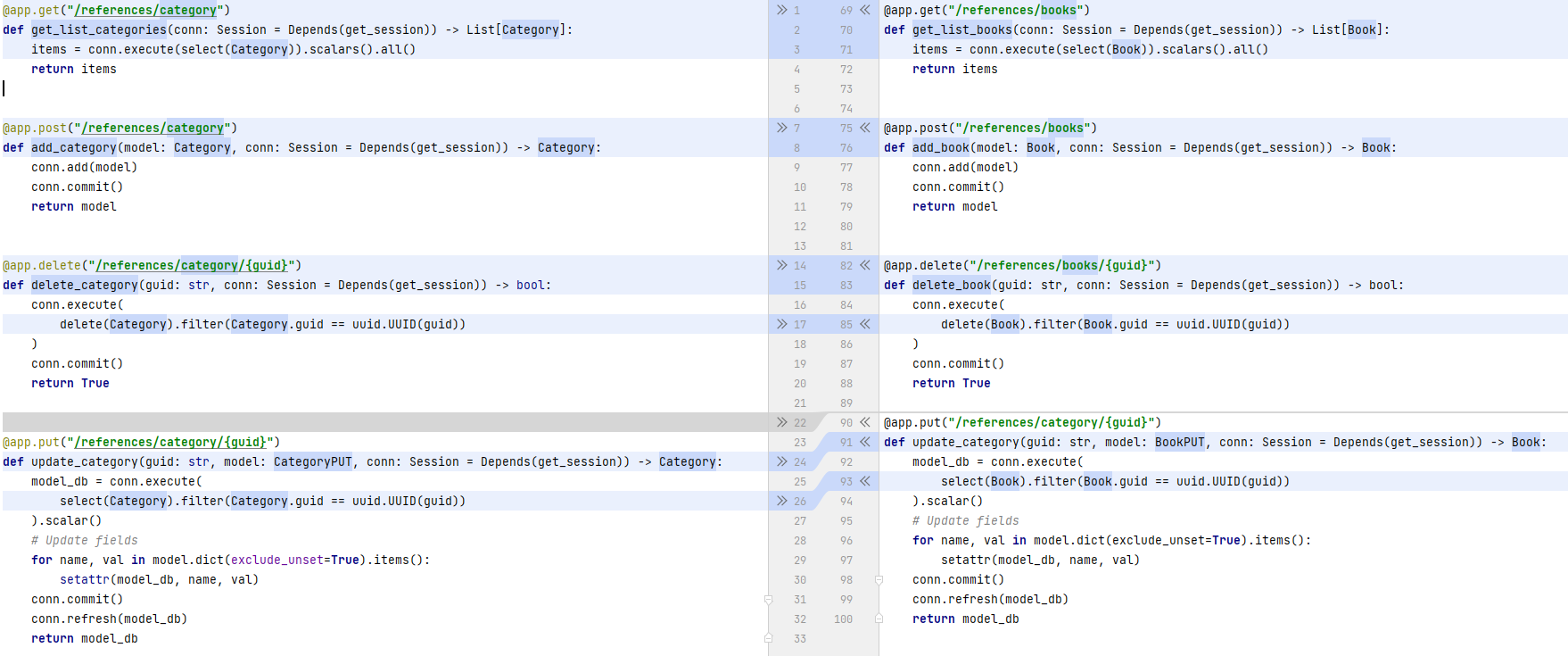Viewport: 1568px width, 656px height.
Task: Apply left change with arrow at line 7
Action: pos(781,128)
